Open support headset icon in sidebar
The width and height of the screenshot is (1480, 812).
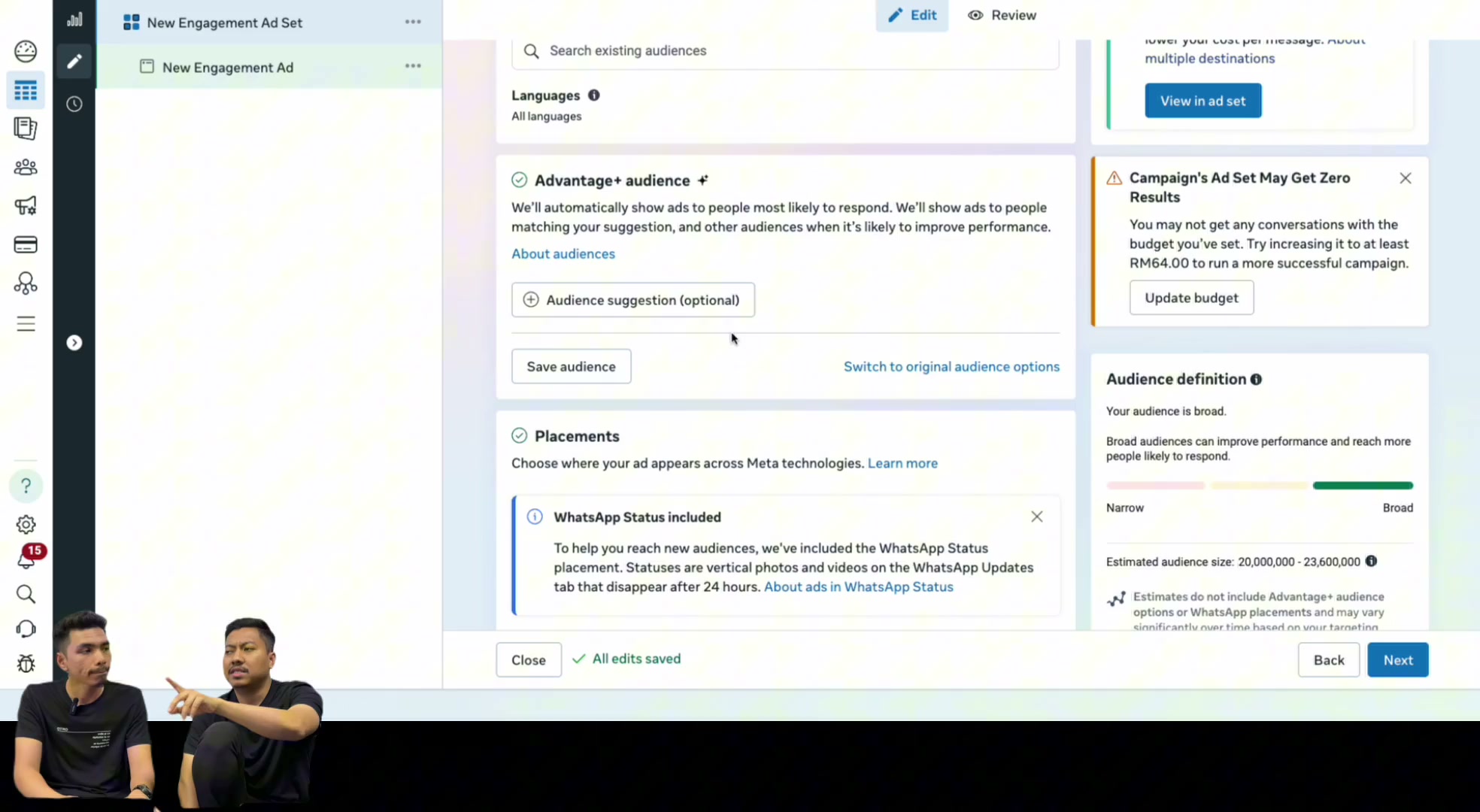tap(26, 629)
